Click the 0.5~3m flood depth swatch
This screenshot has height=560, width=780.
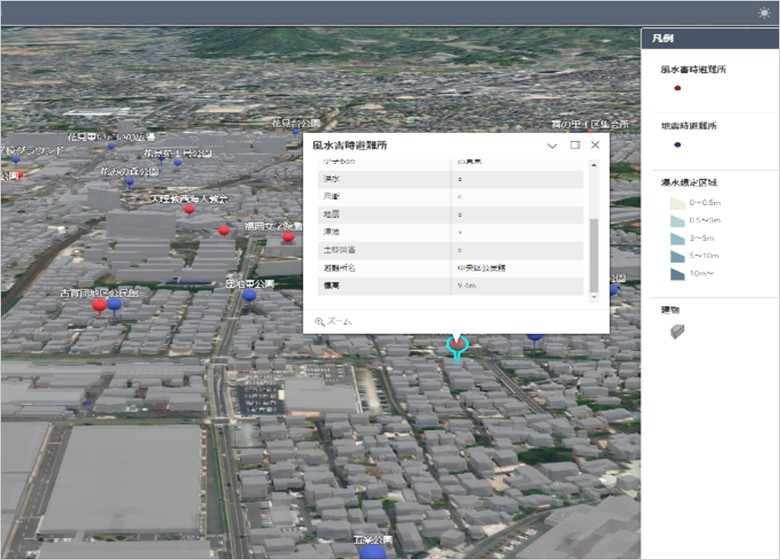click(678, 221)
